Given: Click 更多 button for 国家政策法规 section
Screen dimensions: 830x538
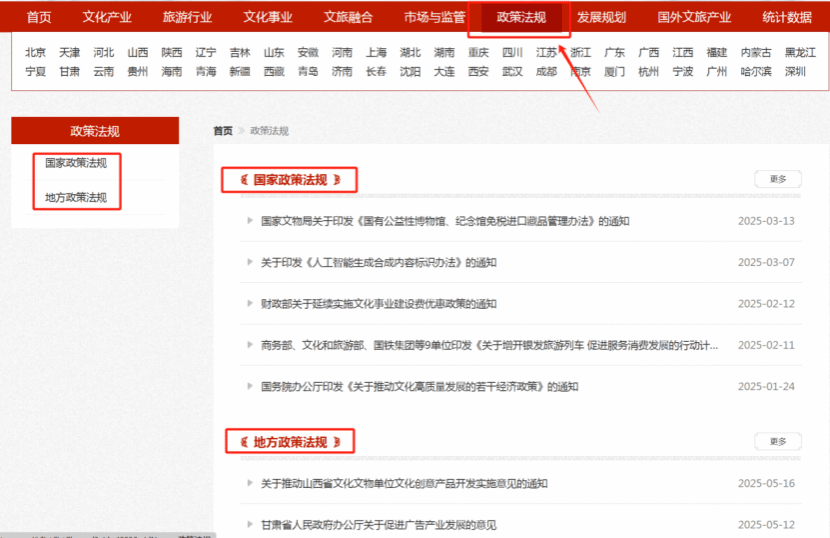Looking at the screenshot, I should [778, 179].
